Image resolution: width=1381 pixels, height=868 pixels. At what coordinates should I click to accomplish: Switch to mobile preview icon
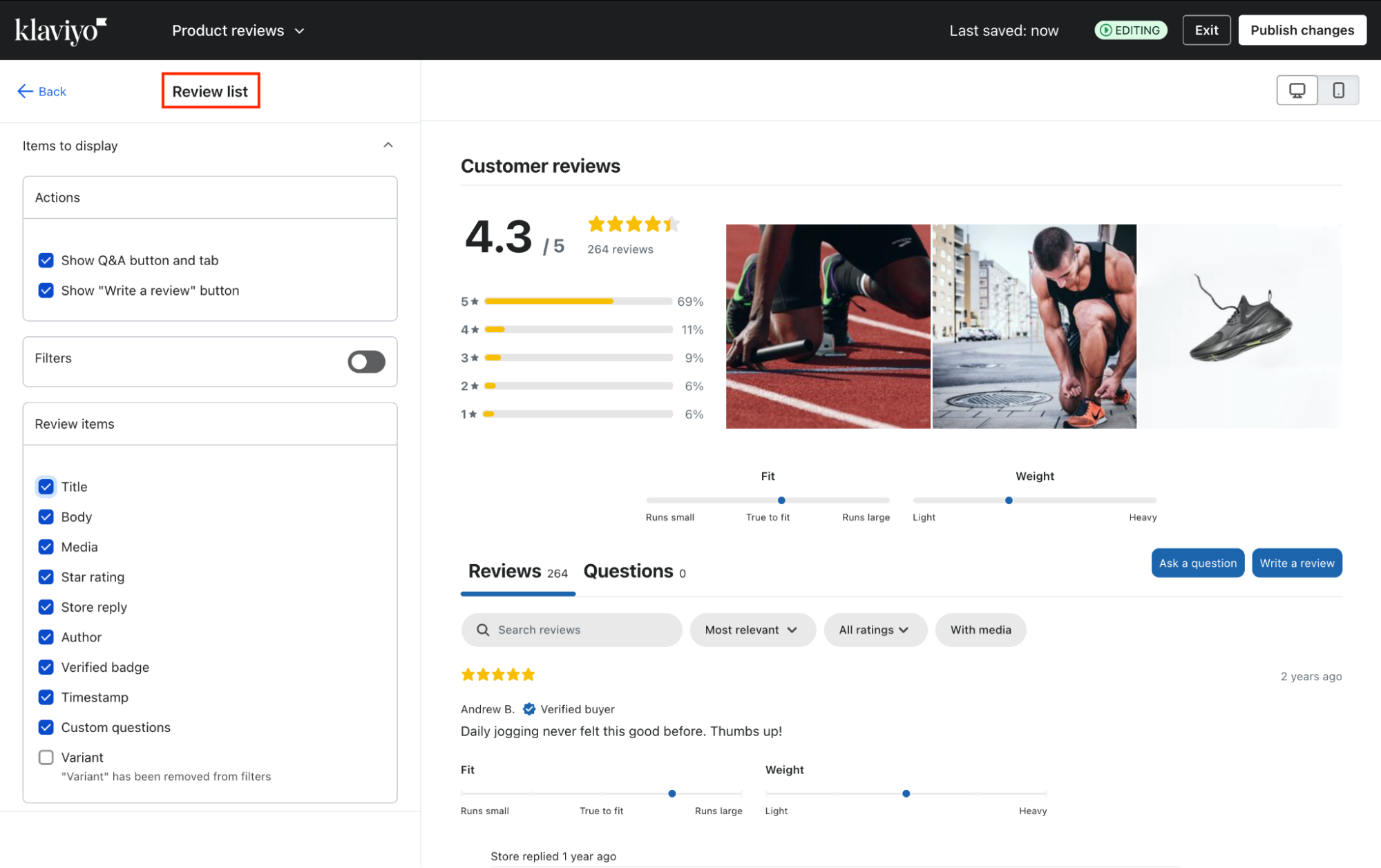click(x=1338, y=90)
